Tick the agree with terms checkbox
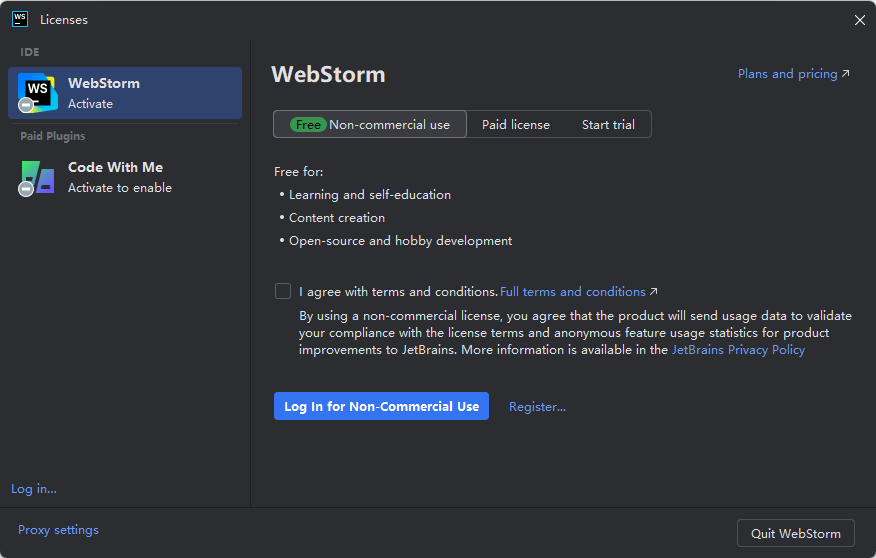The height and width of the screenshot is (558, 876). click(x=283, y=292)
